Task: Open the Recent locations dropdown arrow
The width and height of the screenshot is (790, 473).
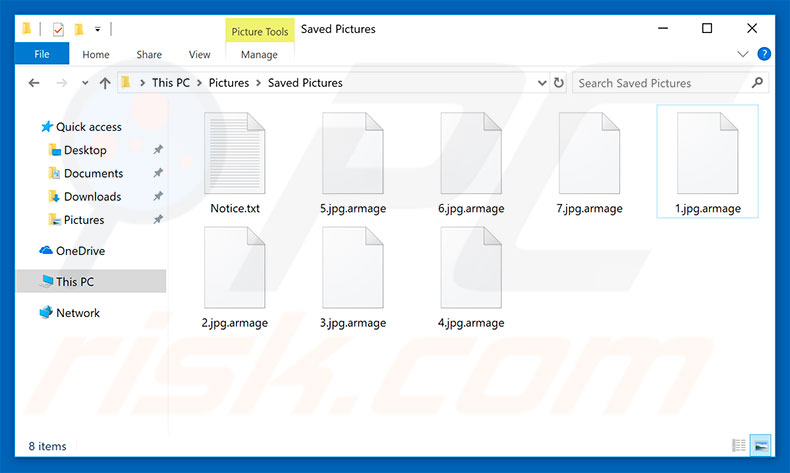Action: [x=85, y=83]
